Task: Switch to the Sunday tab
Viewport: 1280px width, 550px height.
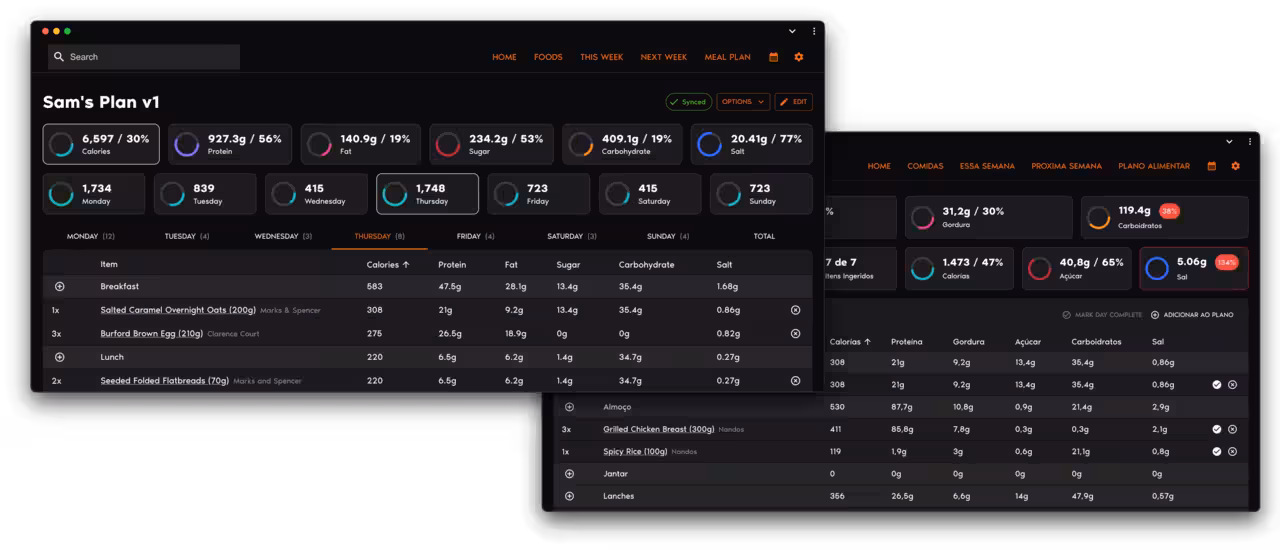Action: (x=668, y=237)
